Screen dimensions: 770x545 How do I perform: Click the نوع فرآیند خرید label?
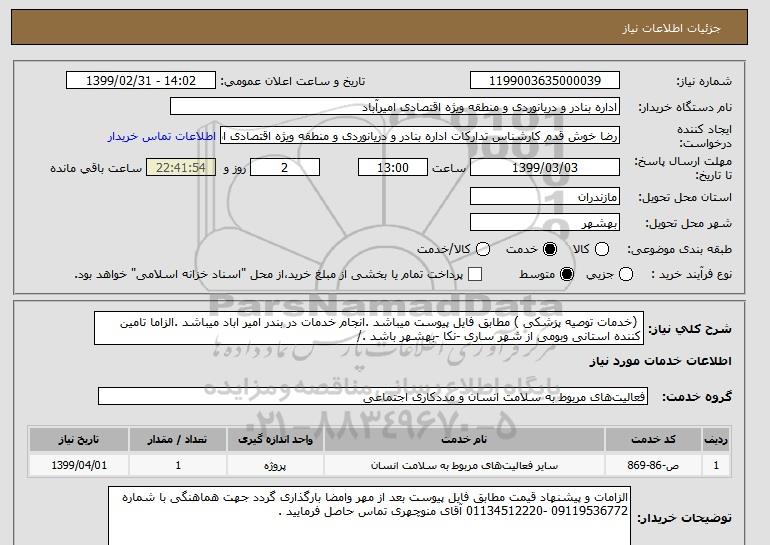tap(691, 274)
